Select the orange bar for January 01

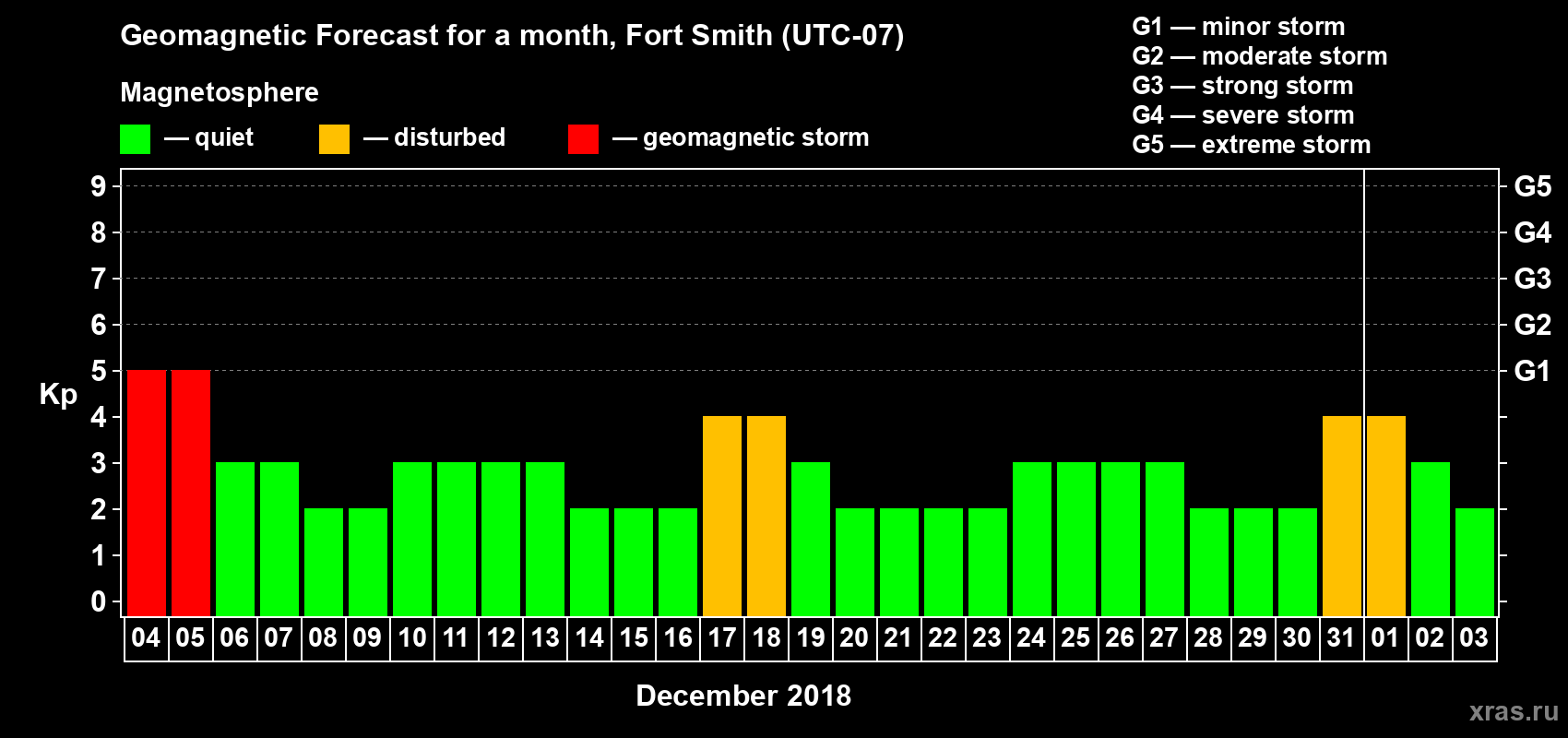click(1386, 517)
